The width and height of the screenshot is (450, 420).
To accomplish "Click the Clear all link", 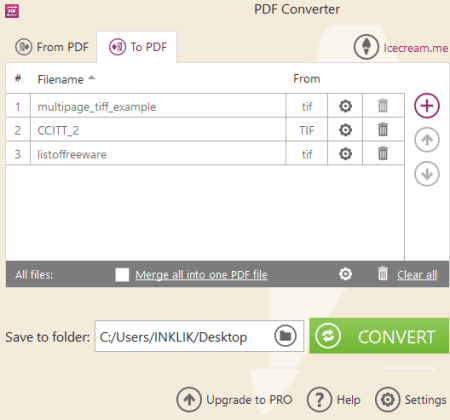I will click(x=417, y=275).
